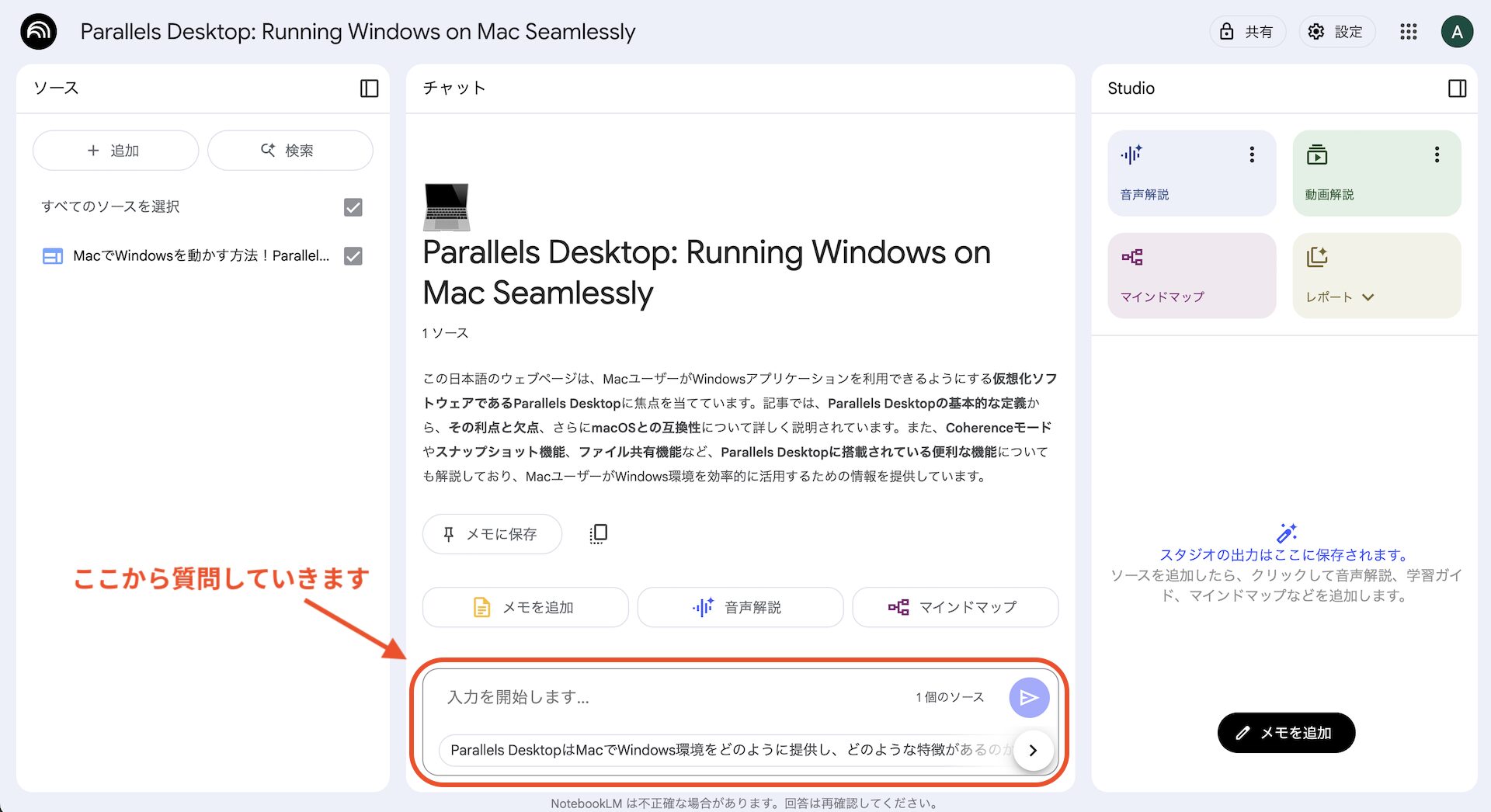Send the chat message with the arrow button

[x=1029, y=697]
